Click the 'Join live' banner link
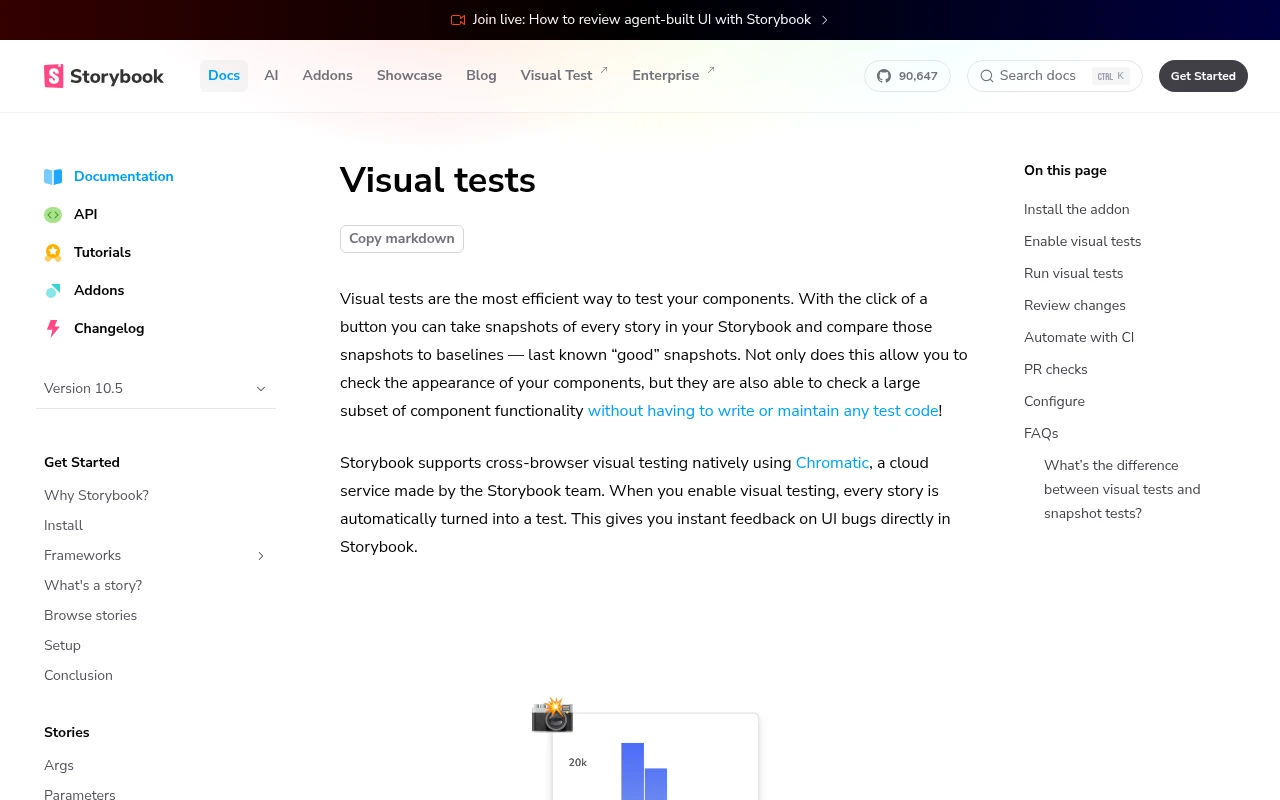Viewport: 1280px width, 800px height. coord(641,20)
